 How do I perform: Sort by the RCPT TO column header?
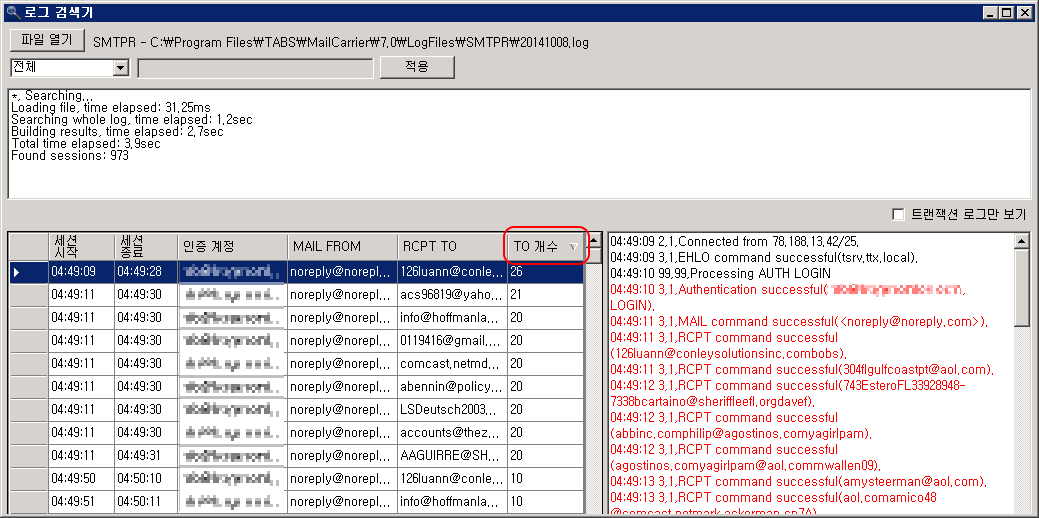pyautogui.click(x=453, y=246)
